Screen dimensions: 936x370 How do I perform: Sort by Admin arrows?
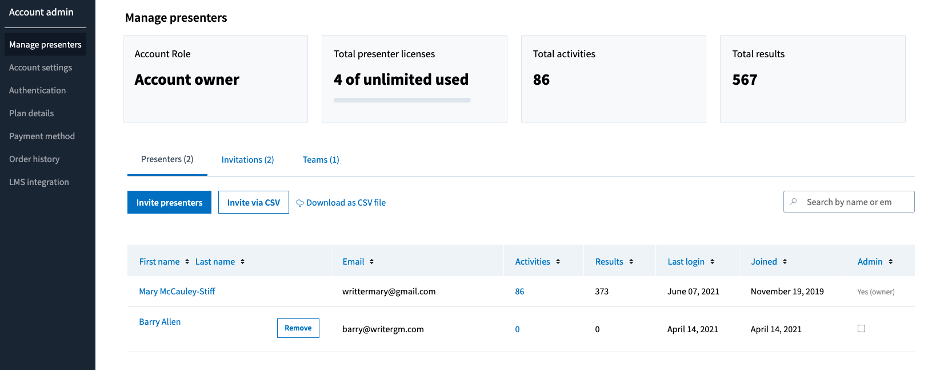(890, 261)
